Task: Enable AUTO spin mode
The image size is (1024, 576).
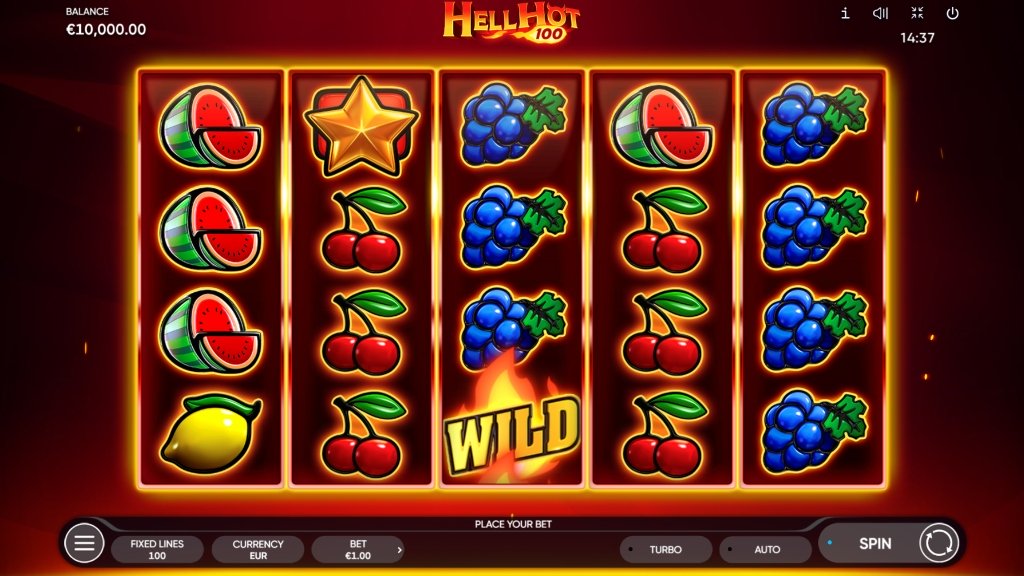Action: tap(767, 549)
